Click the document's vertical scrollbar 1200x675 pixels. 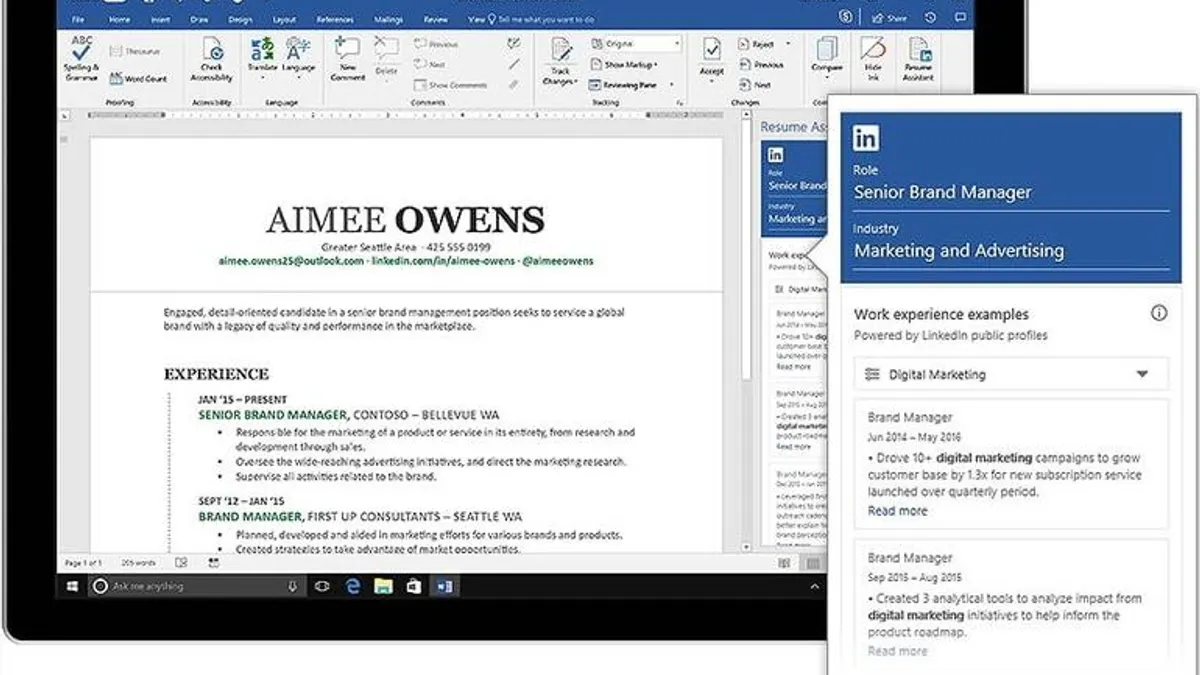coord(746,330)
